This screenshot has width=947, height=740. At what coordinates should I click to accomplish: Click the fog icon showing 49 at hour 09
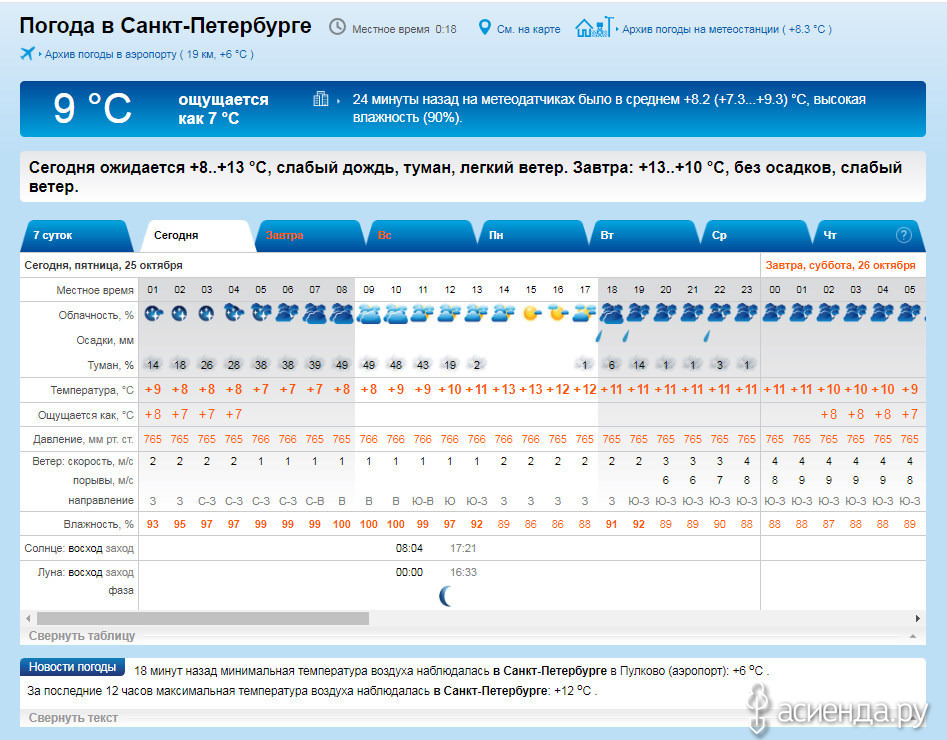(x=368, y=365)
